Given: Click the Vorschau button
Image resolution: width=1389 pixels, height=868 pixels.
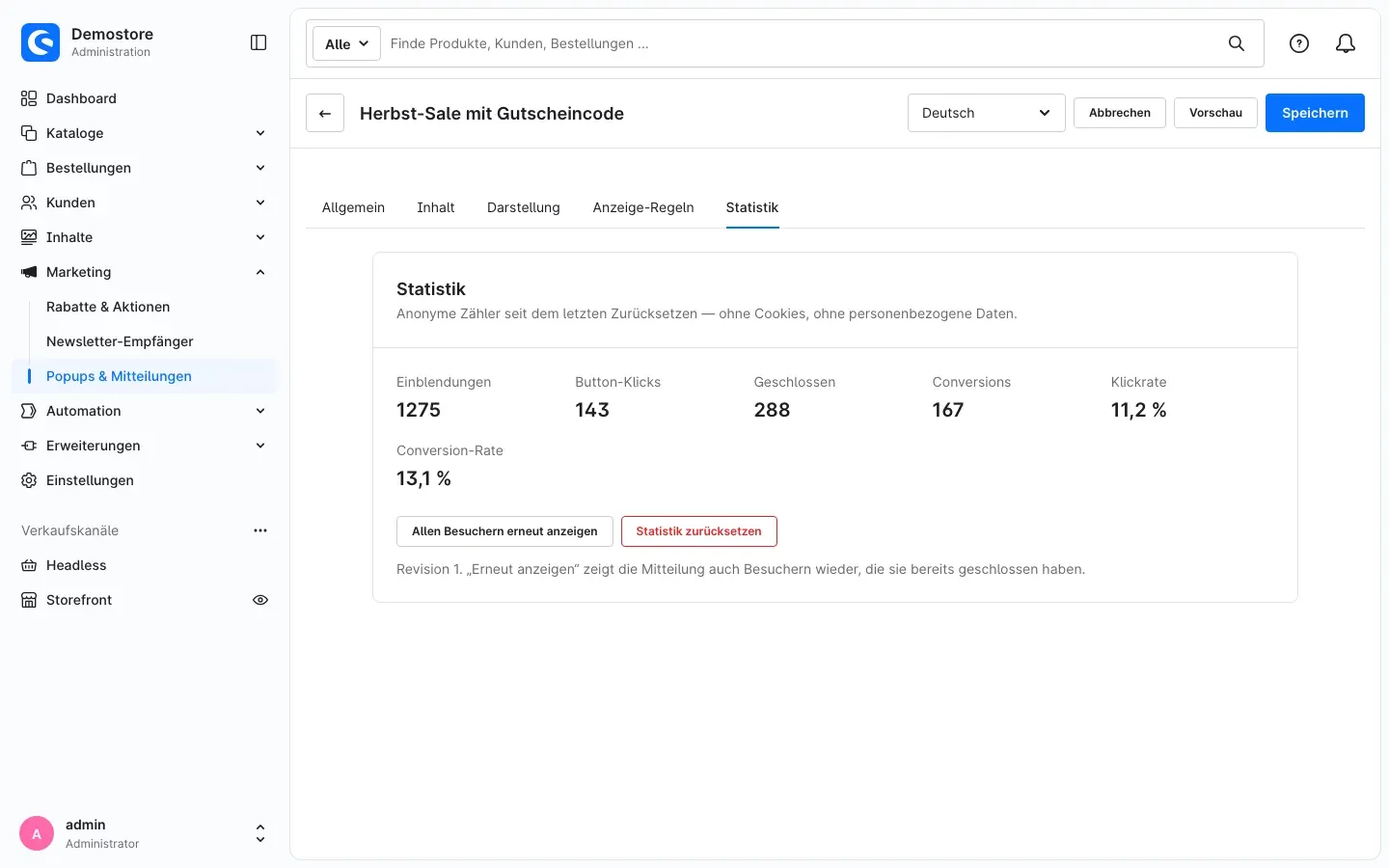Looking at the screenshot, I should 1215,113.
